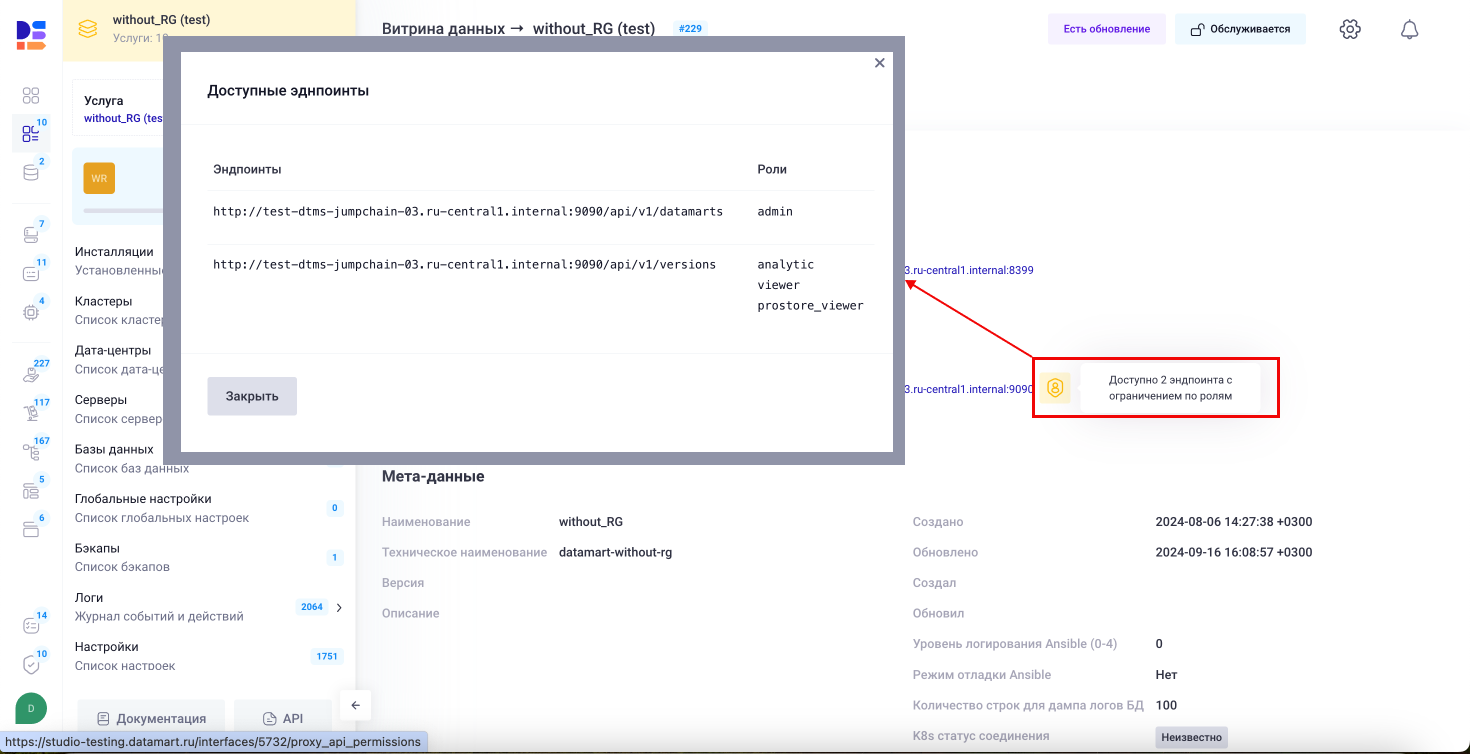
Task: Click the Есть обновление button
Action: 1106,29
